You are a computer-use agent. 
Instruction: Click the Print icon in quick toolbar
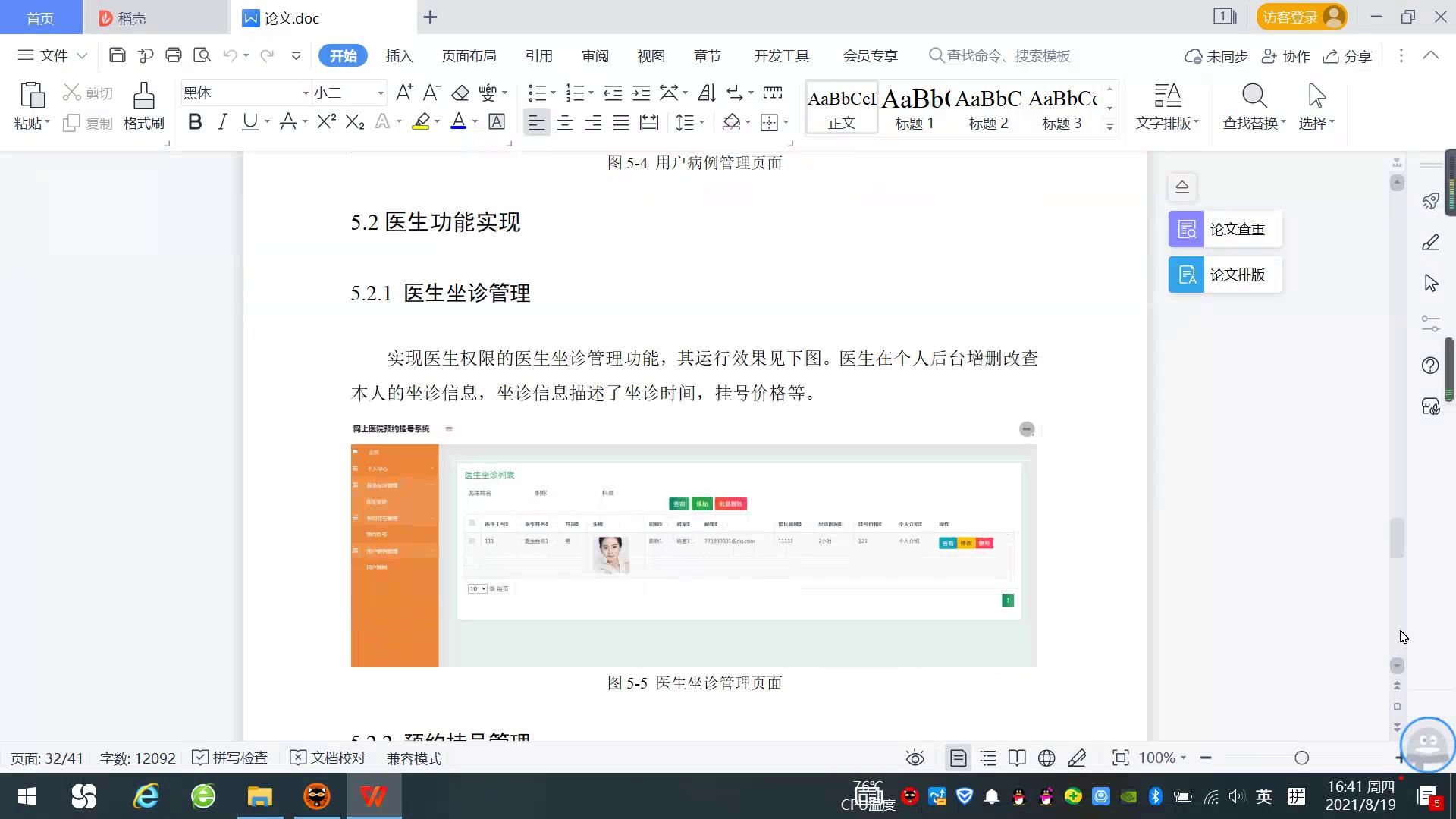coord(174,55)
